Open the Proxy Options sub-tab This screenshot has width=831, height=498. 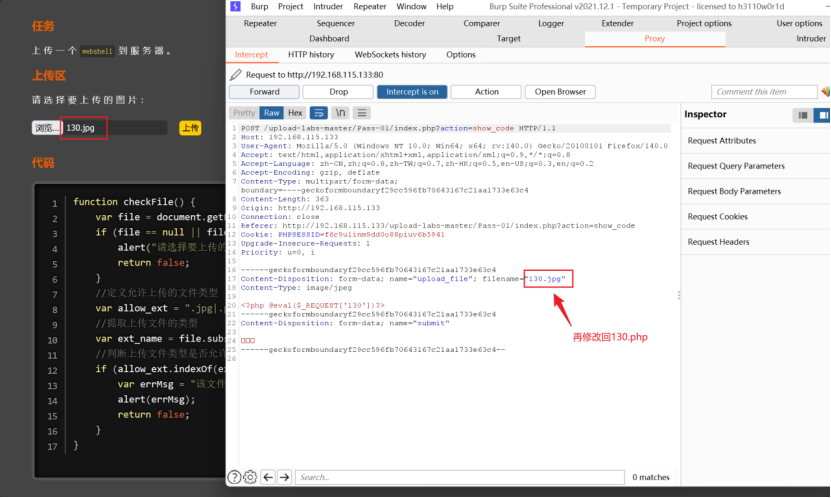(x=461, y=55)
